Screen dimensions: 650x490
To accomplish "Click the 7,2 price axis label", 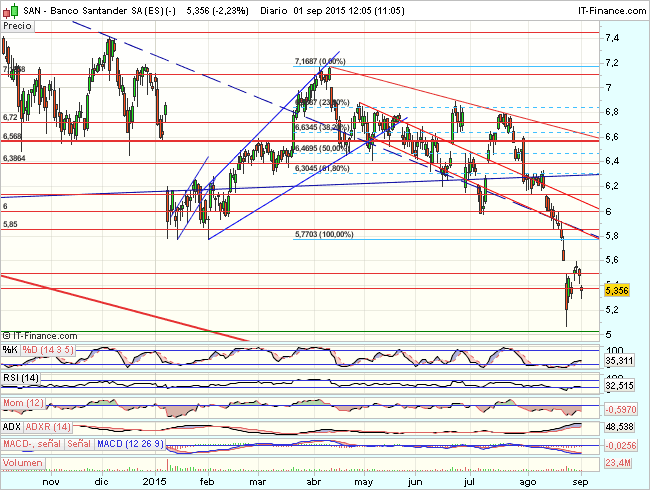I will 612,63.
